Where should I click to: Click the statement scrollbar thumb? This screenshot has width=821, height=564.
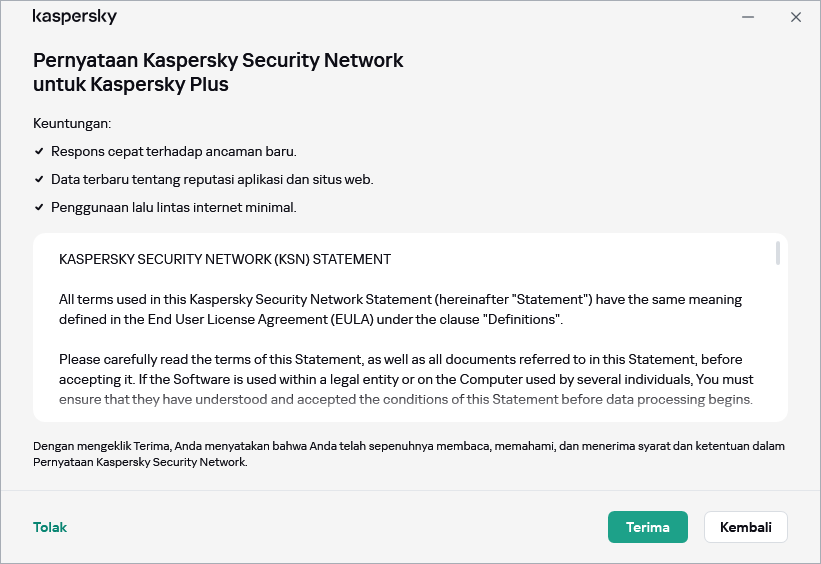point(778,253)
